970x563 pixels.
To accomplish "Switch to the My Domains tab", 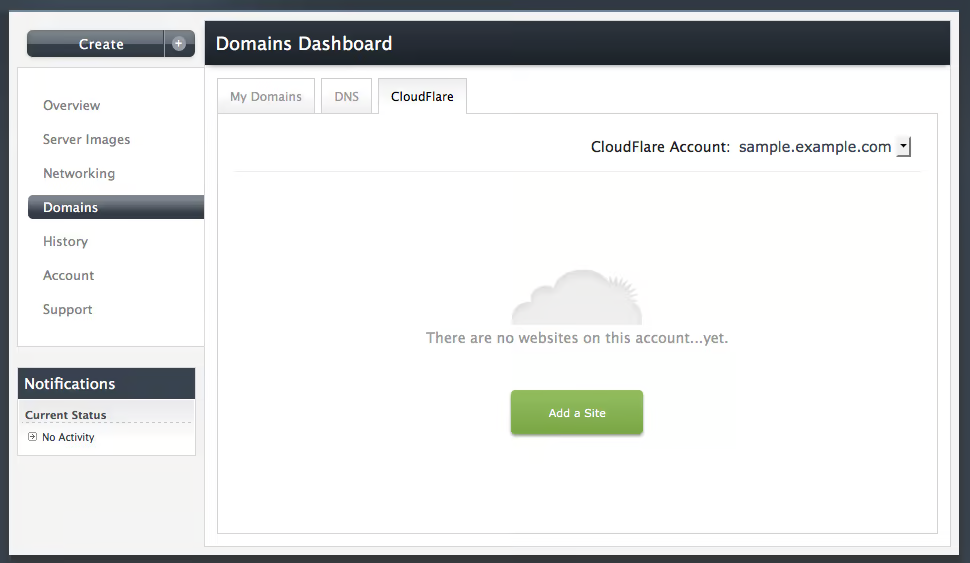I will [x=266, y=97].
